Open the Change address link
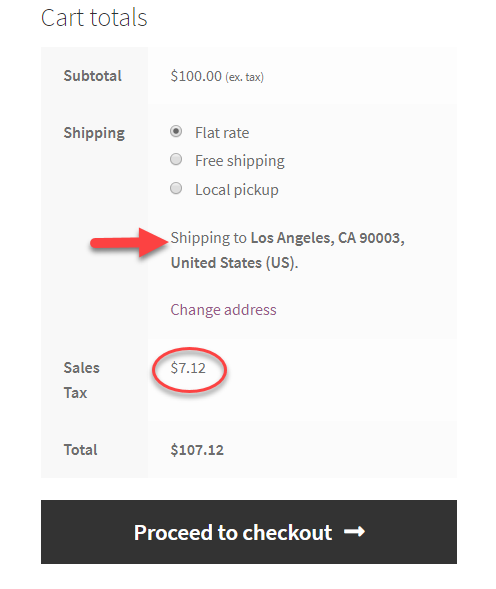496x589 pixels. coord(223,310)
